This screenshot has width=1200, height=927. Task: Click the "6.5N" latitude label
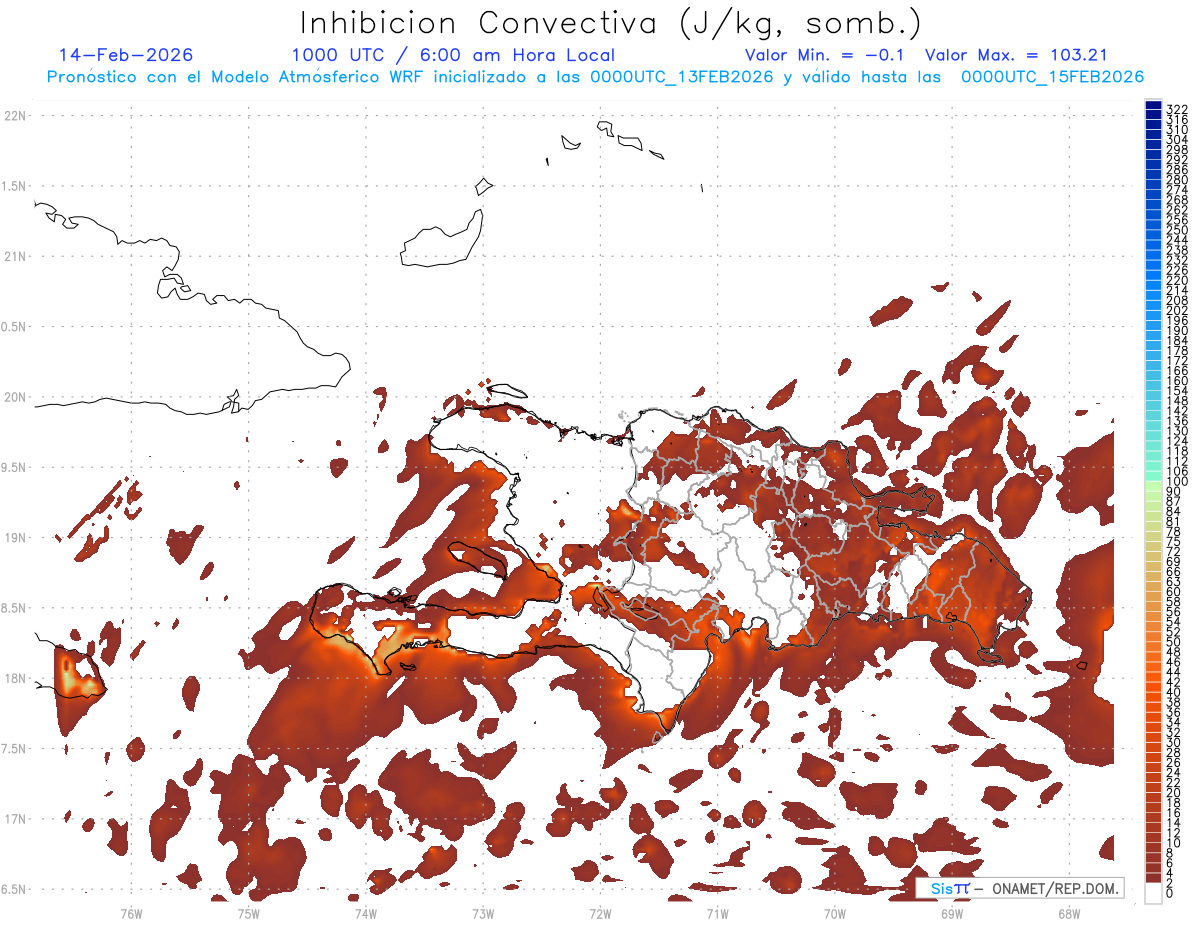coord(14,890)
